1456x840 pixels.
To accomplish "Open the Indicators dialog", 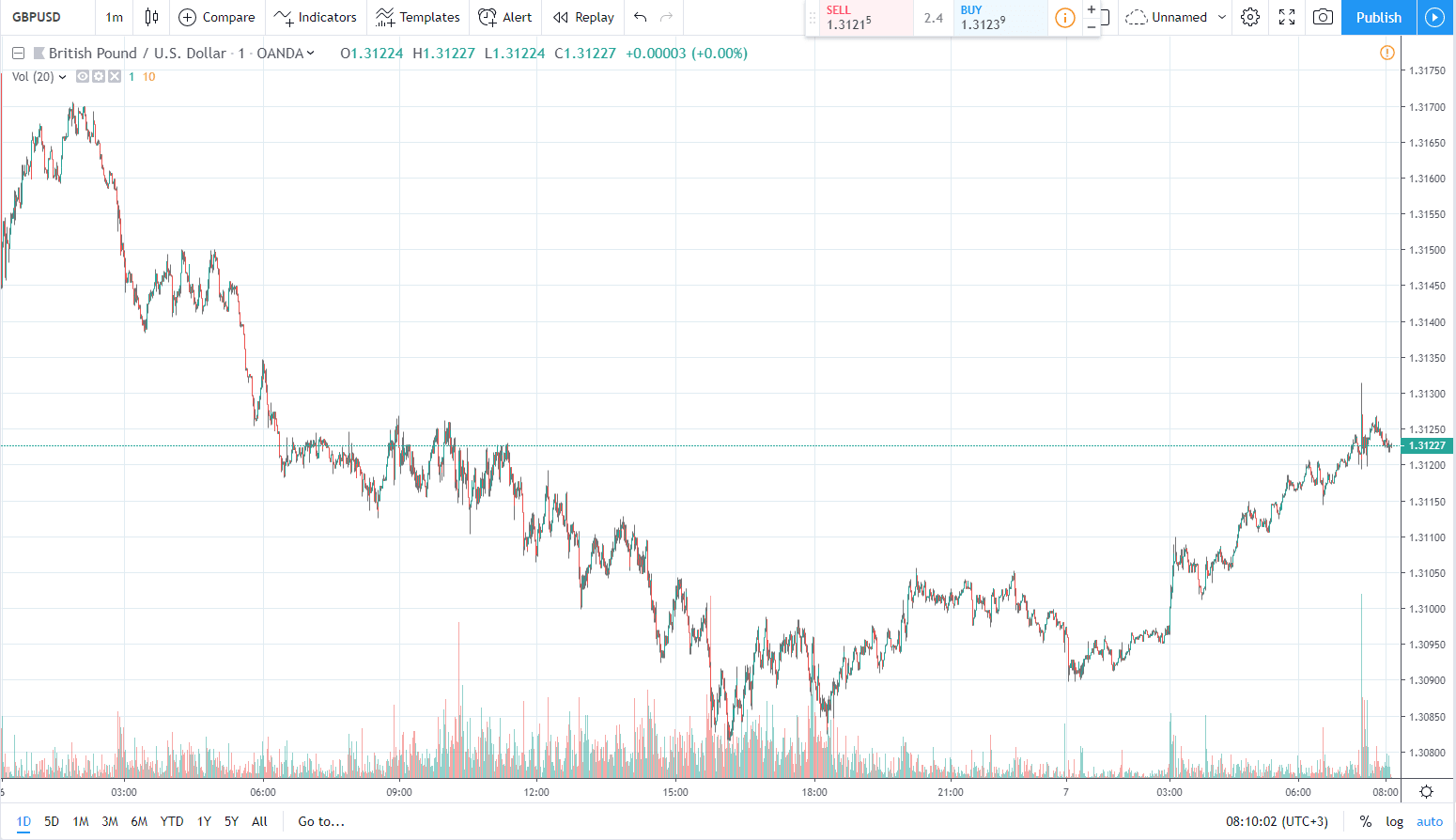I will pos(316,17).
